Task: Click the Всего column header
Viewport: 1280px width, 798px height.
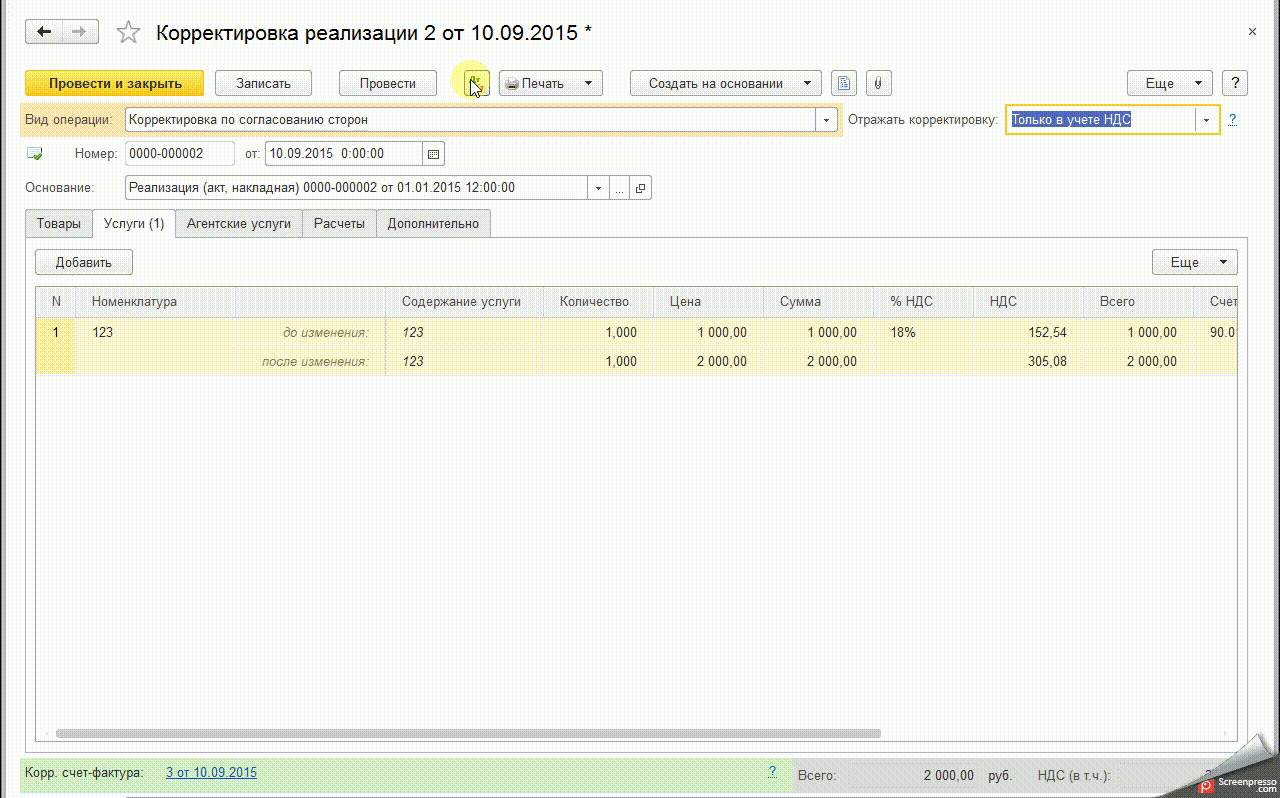Action: (1138, 301)
